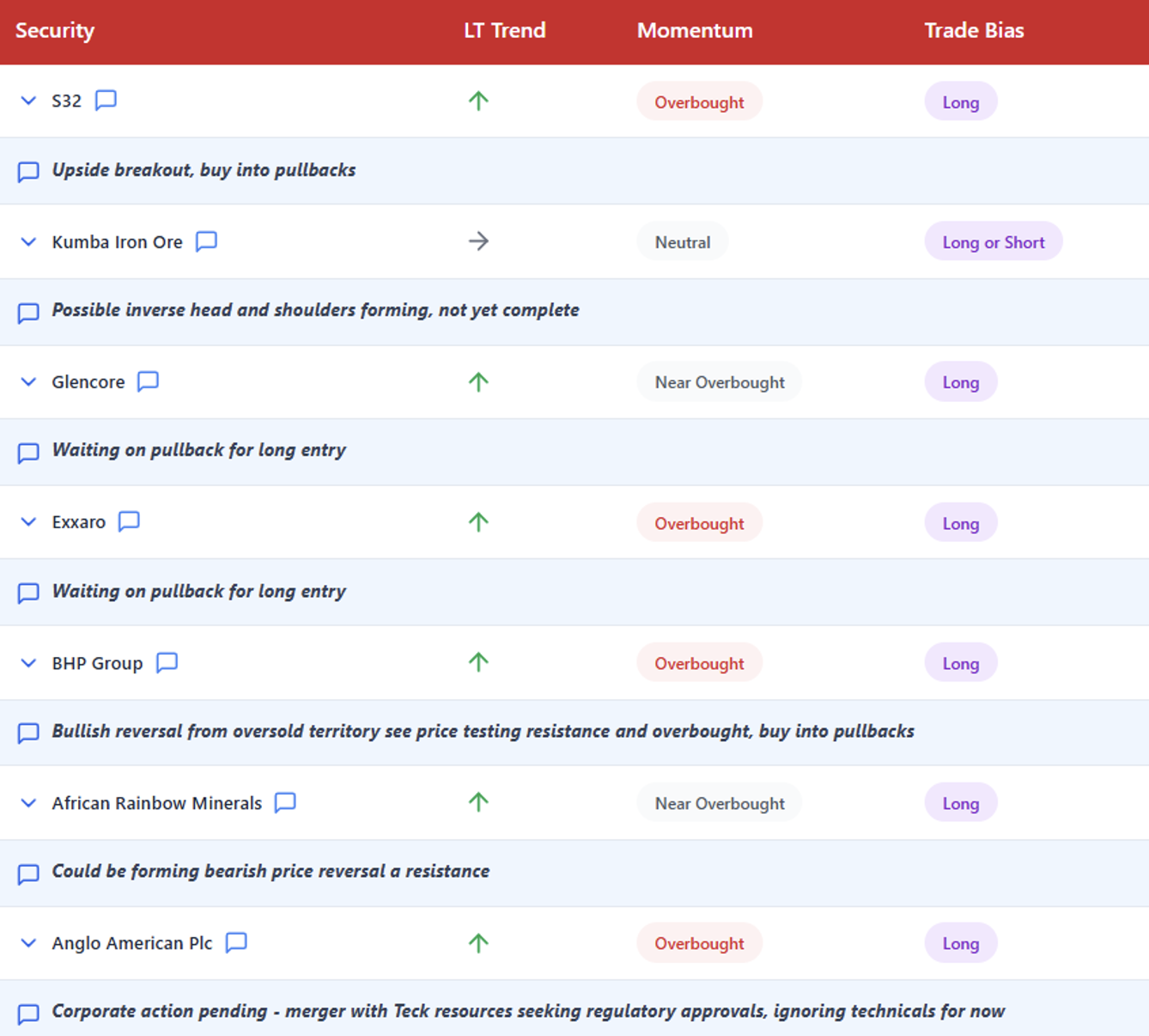Click the comment icon next to S32
1149x1036 pixels.
[x=106, y=101]
